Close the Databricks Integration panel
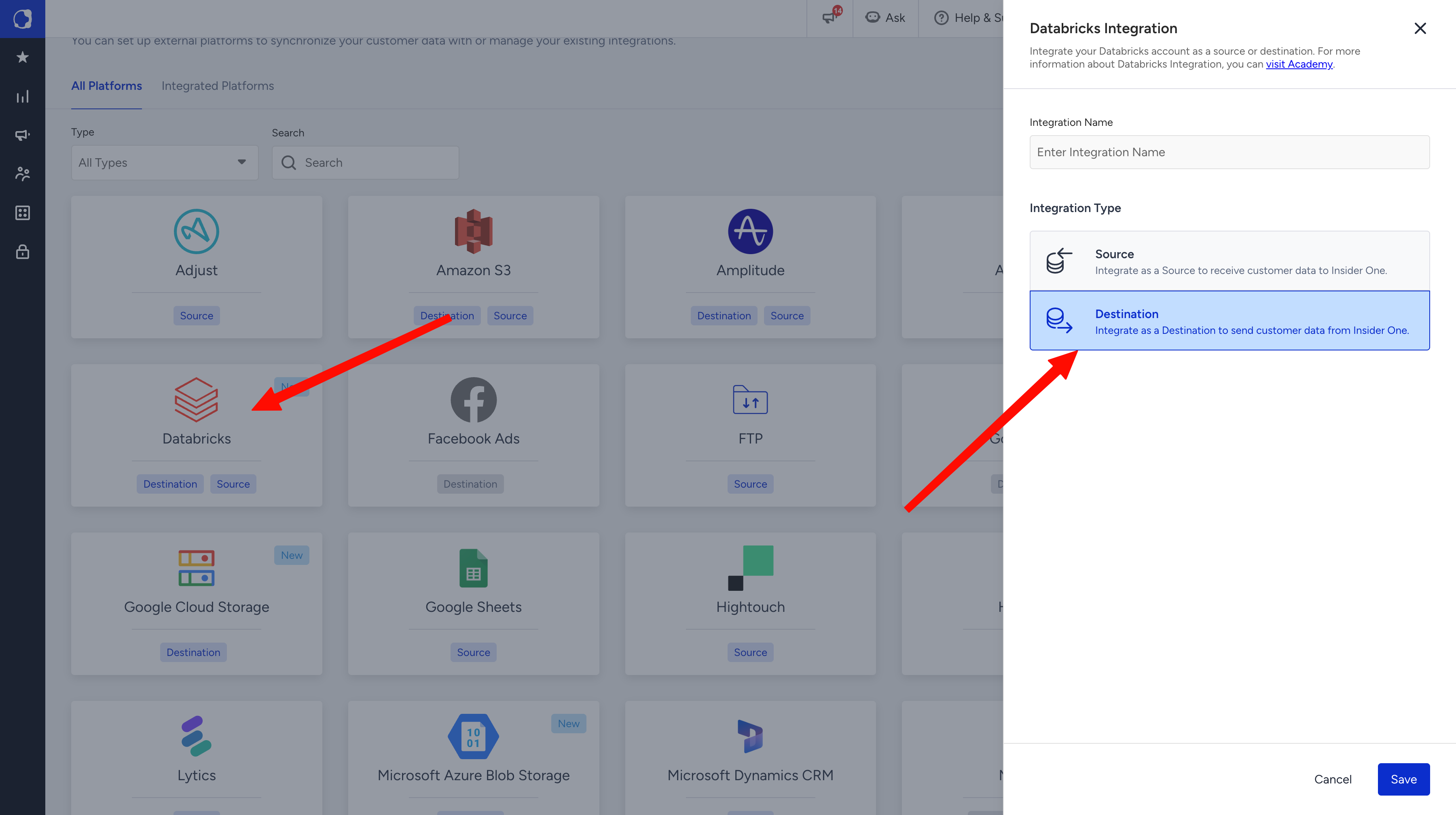Screen dimensions: 1456x815 click(x=1420, y=28)
